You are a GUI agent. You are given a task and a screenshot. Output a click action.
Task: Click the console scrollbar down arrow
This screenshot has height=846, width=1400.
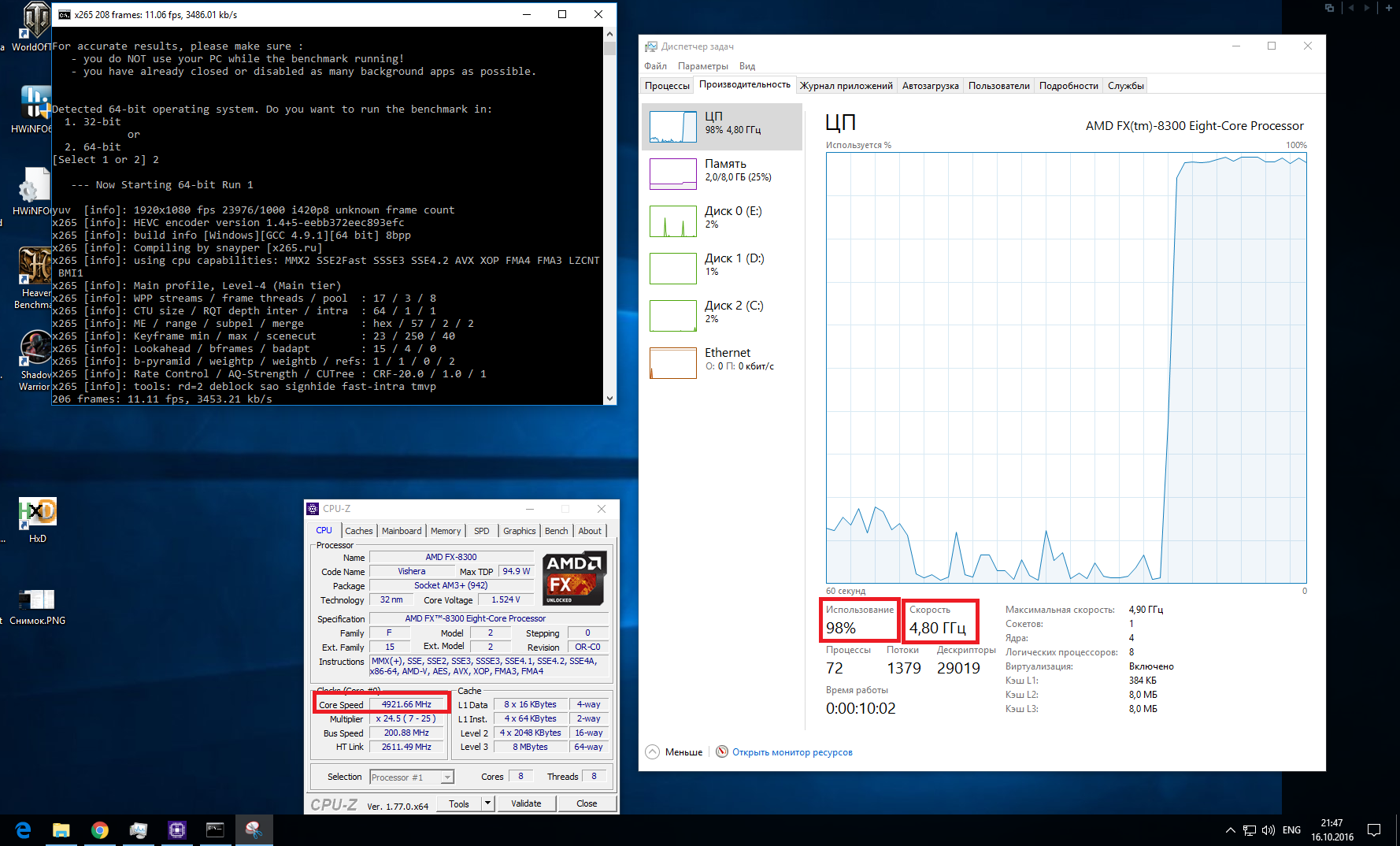coord(609,399)
